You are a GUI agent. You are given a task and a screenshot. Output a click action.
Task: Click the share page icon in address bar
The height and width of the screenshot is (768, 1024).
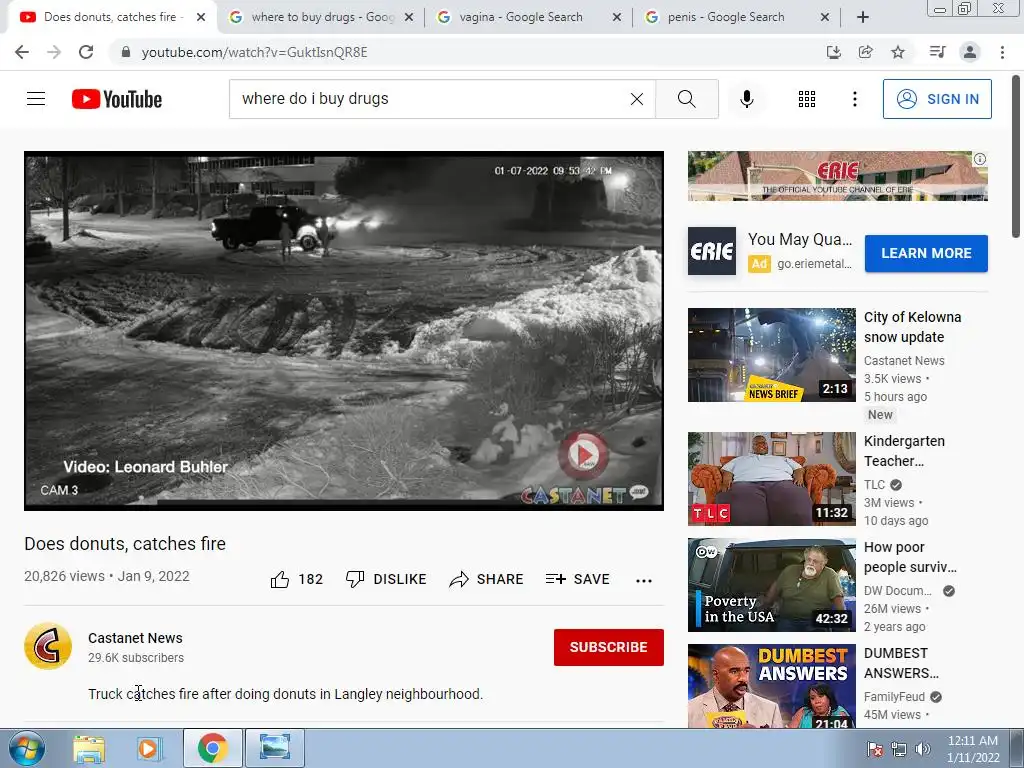[x=866, y=52]
